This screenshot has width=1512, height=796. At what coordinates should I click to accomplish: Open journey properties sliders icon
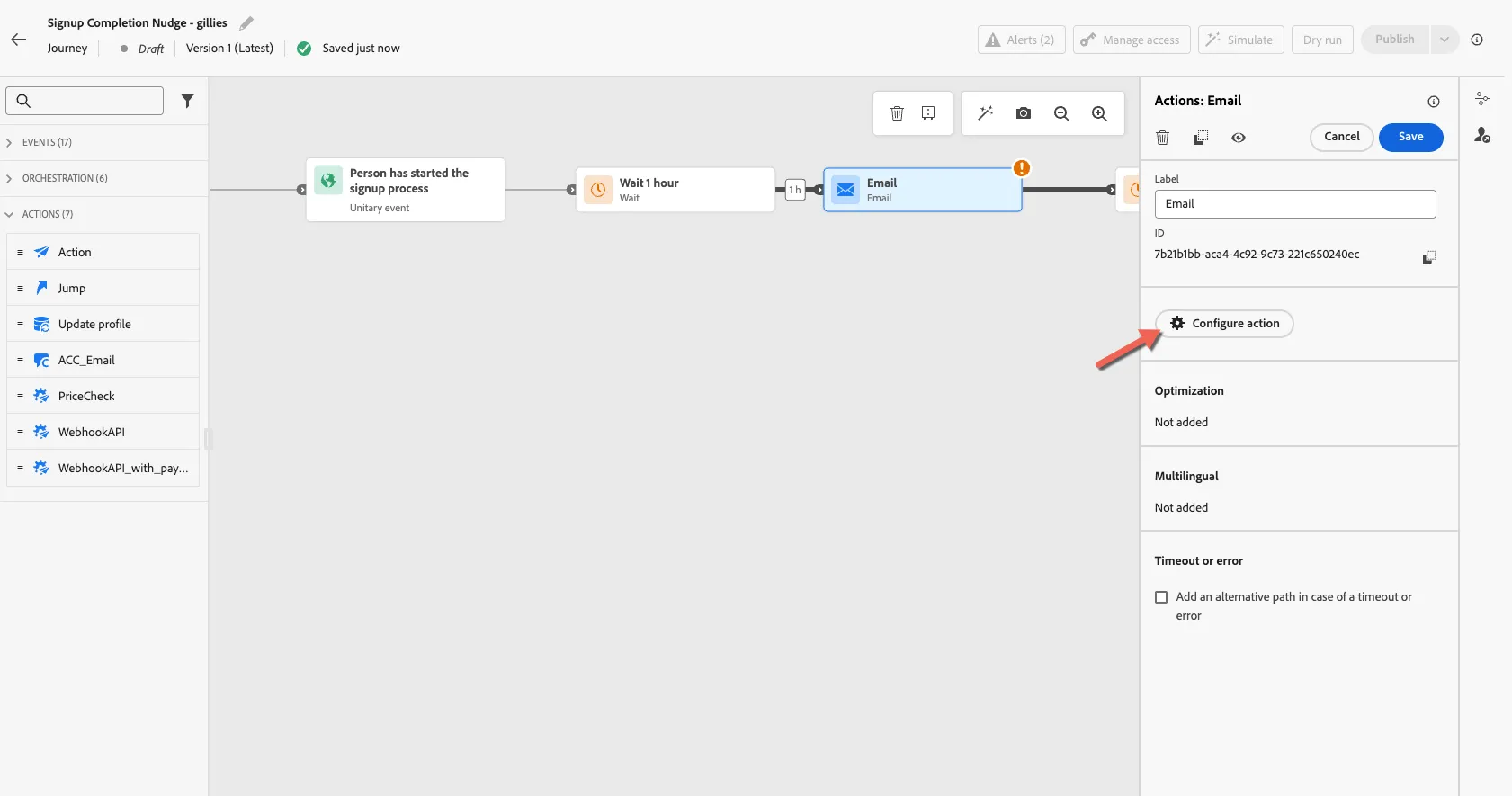1482,99
